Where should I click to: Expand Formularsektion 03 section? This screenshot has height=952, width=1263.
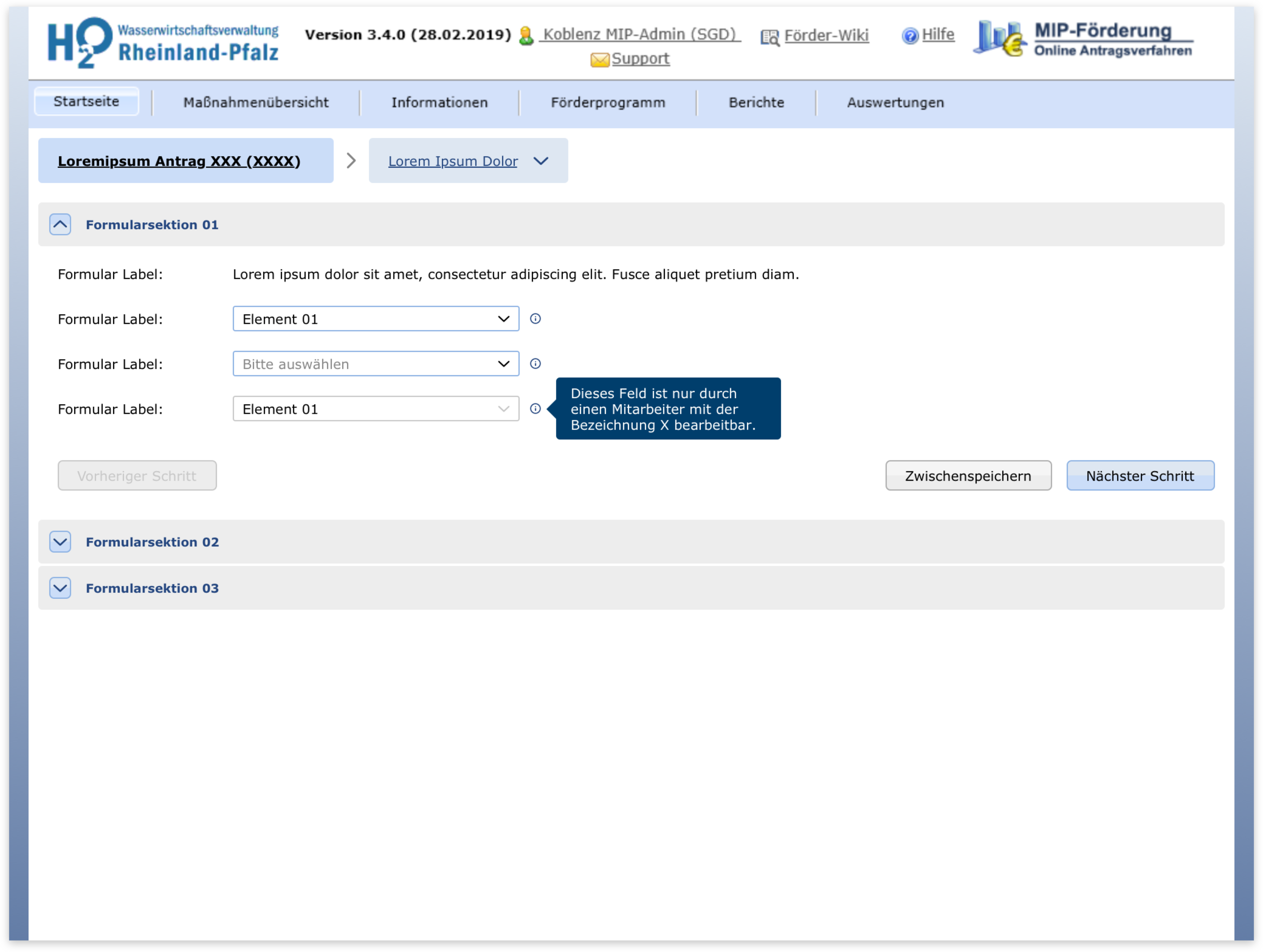pos(60,588)
